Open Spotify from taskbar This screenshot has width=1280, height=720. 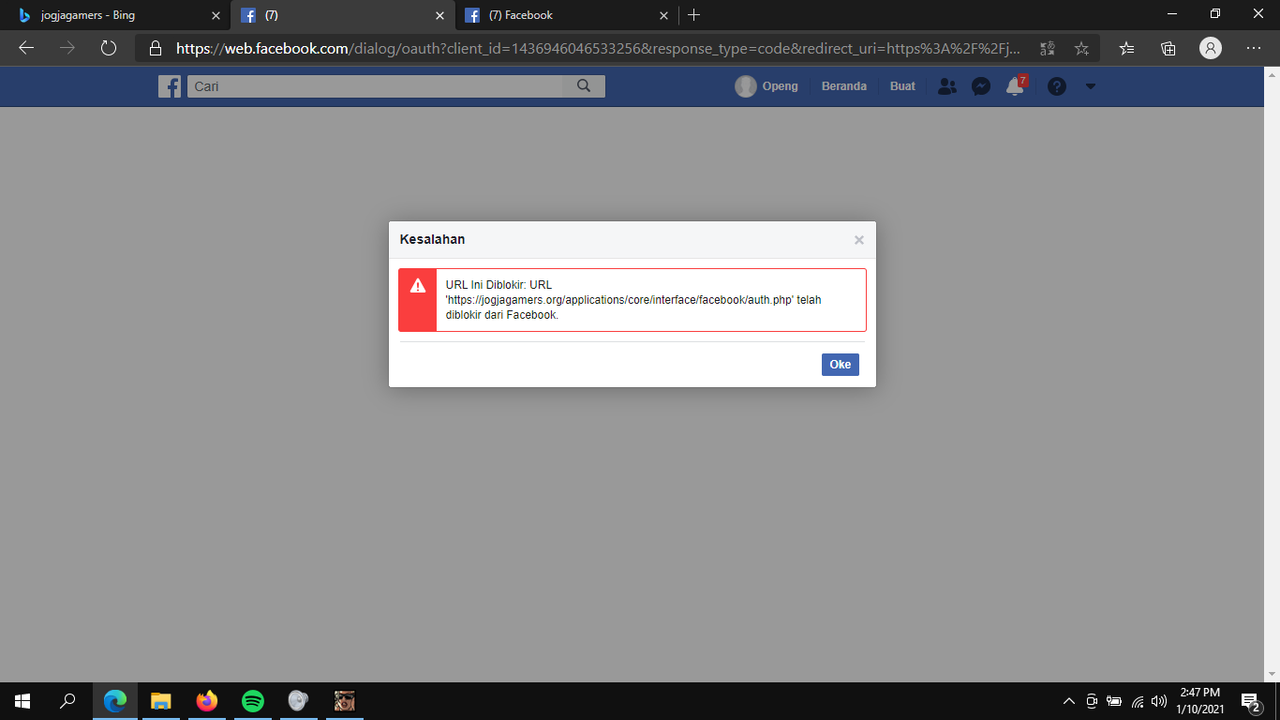coord(253,701)
